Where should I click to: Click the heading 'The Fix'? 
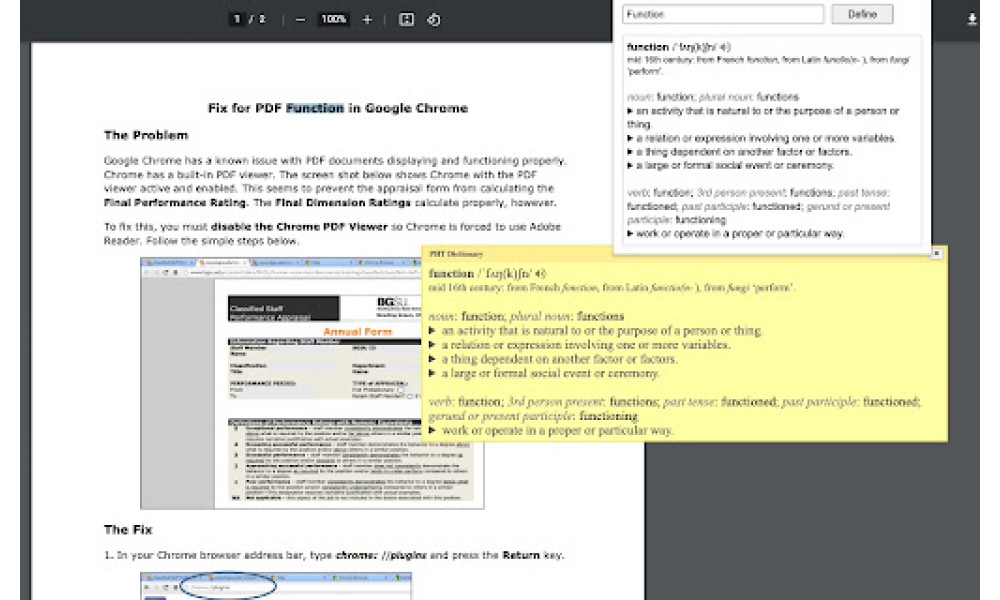coord(128,529)
